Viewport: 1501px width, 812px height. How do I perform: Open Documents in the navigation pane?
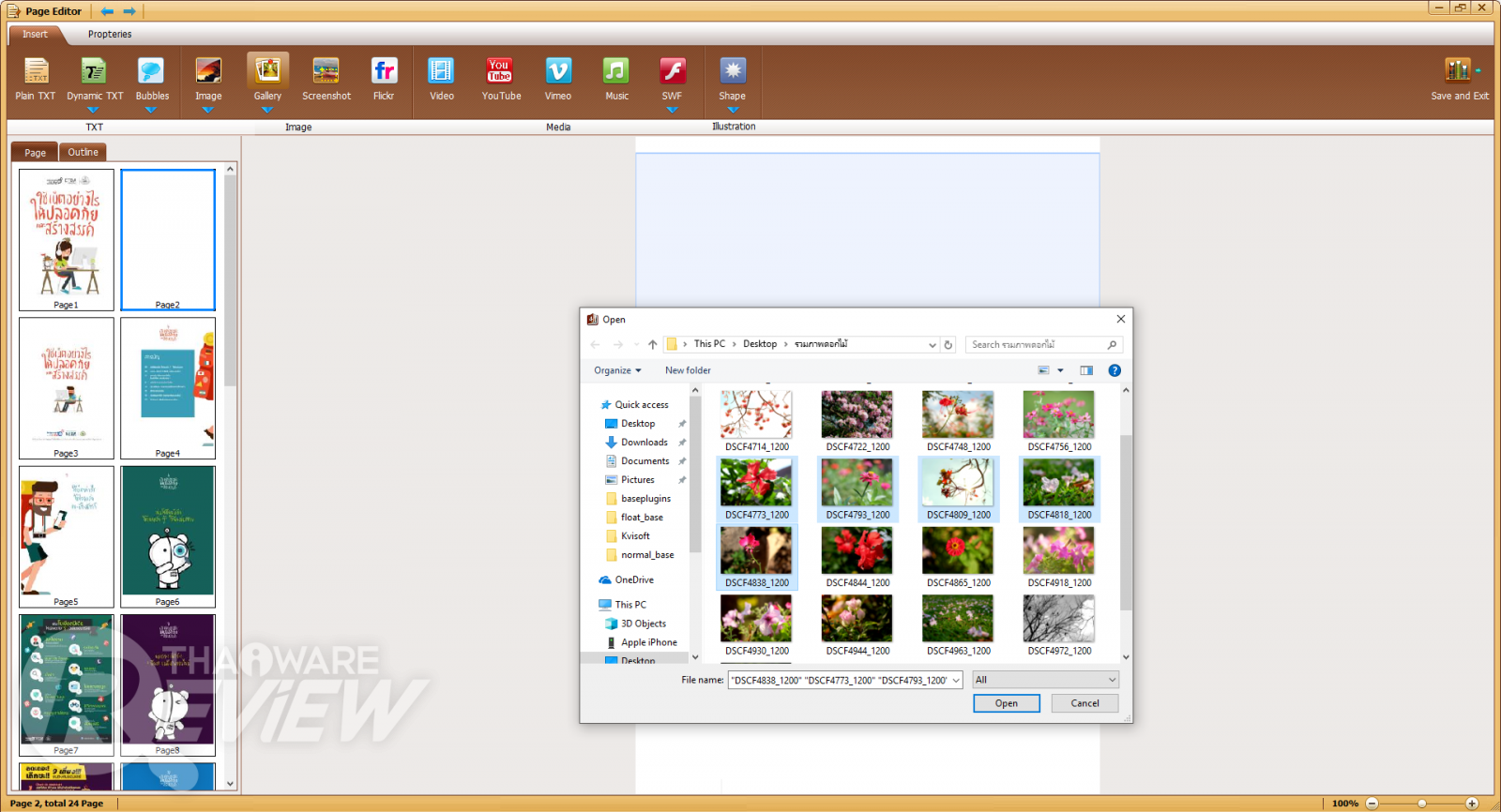pyautogui.click(x=645, y=461)
